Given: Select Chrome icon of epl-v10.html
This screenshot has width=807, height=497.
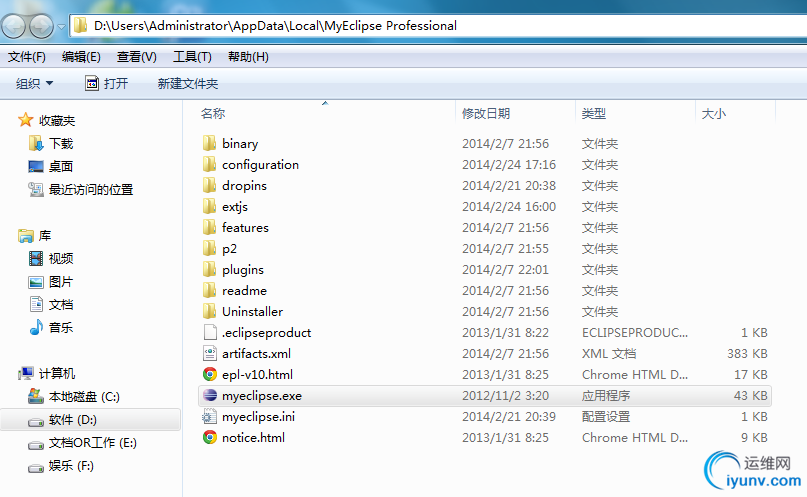Looking at the screenshot, I should pos(209,375).
